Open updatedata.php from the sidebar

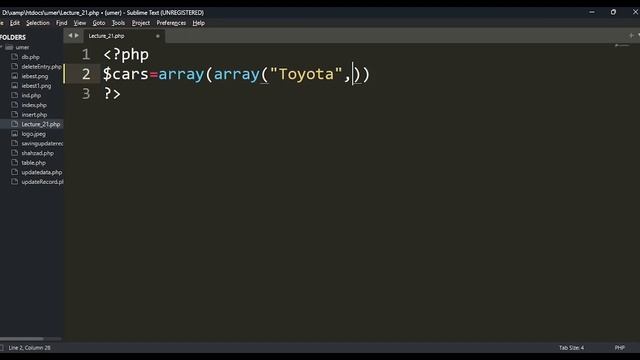point(42,172)
